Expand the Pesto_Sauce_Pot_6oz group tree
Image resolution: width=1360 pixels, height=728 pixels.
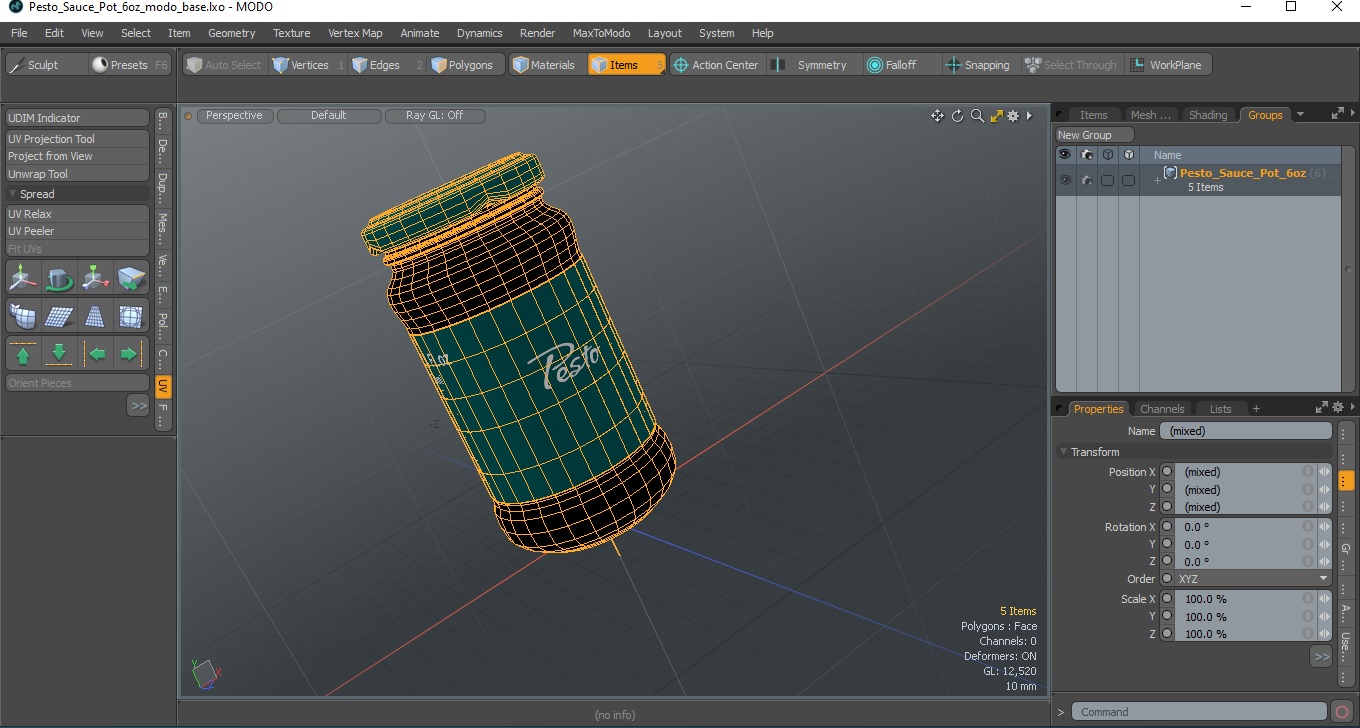point(1157,180)
